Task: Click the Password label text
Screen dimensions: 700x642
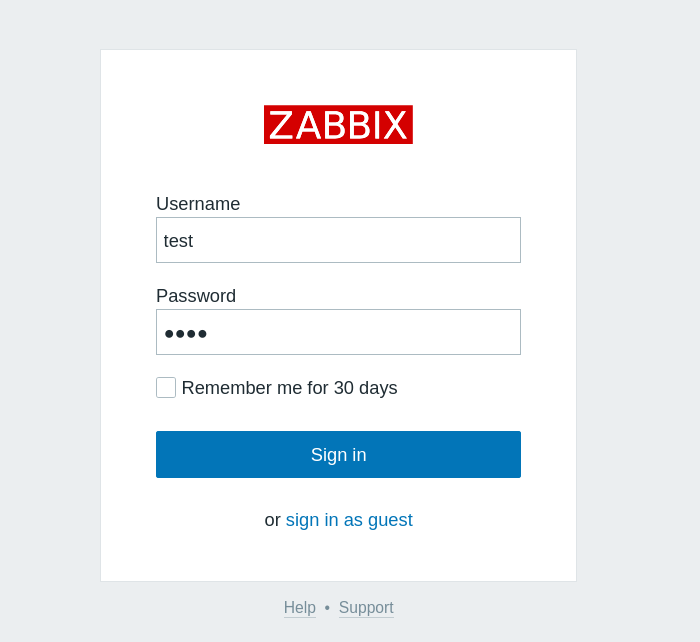Action: (196, 296)
